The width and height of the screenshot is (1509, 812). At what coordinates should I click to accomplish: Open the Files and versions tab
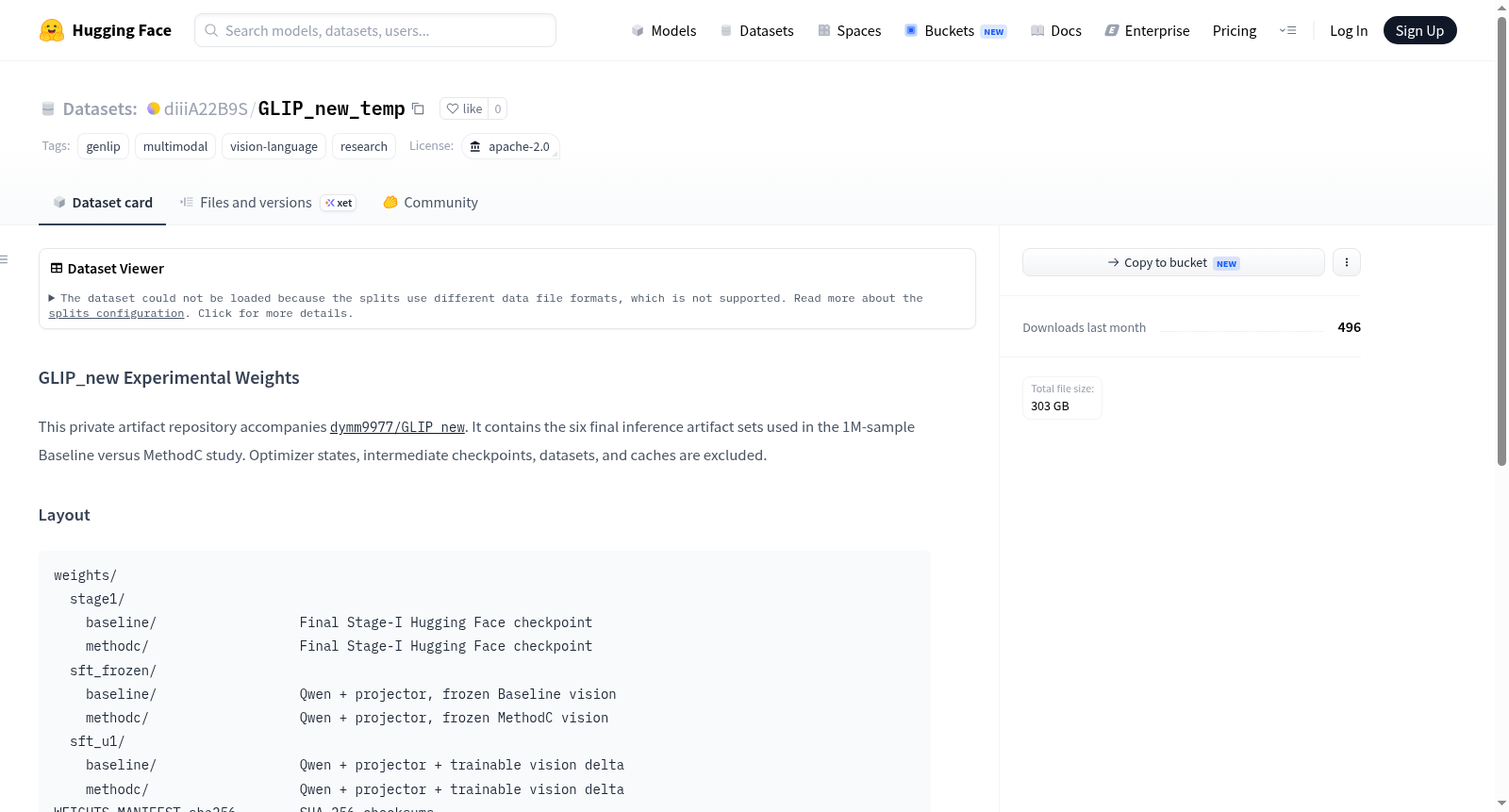pos(268,203)
